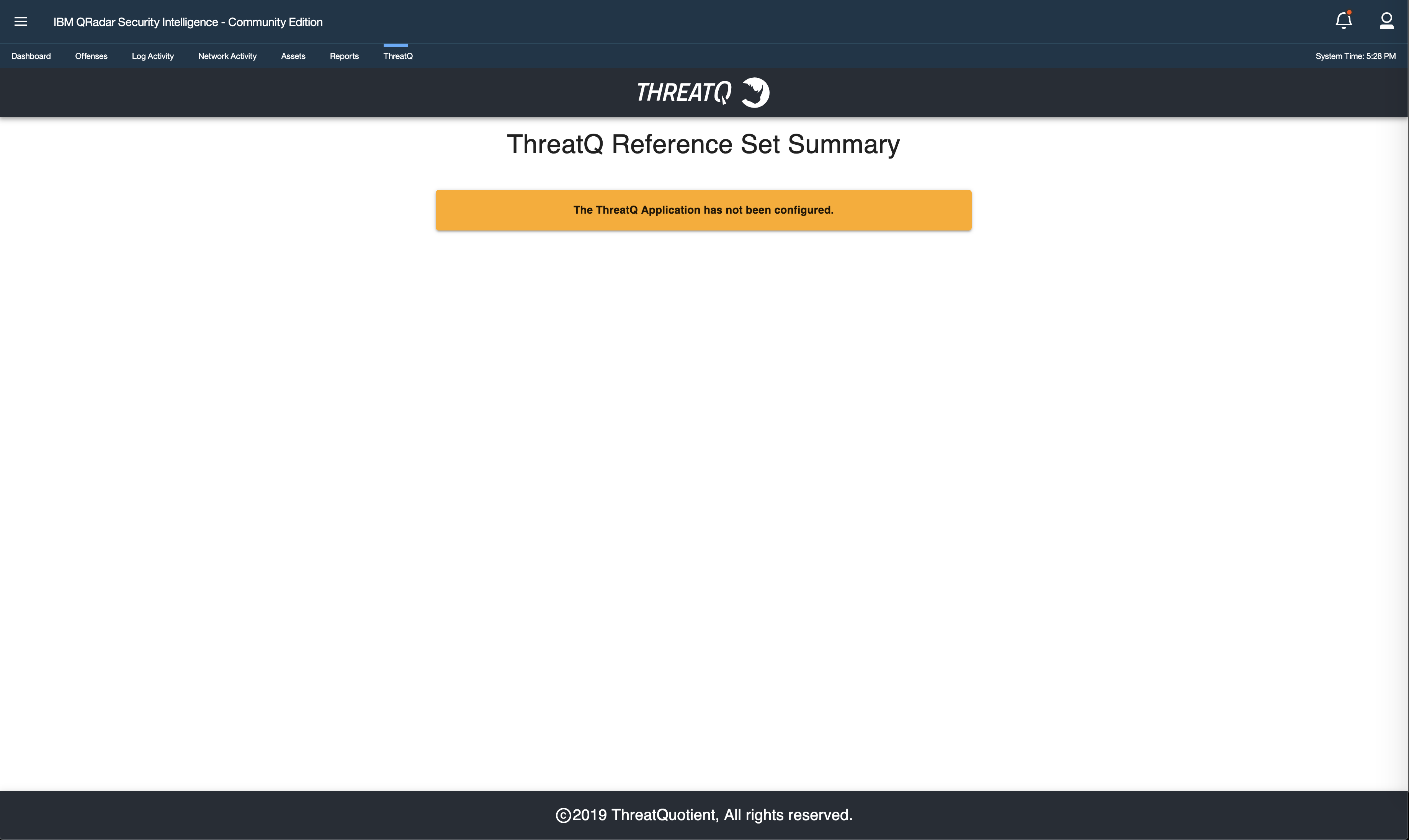Go to the Reports tab

(x=344, y=56)
